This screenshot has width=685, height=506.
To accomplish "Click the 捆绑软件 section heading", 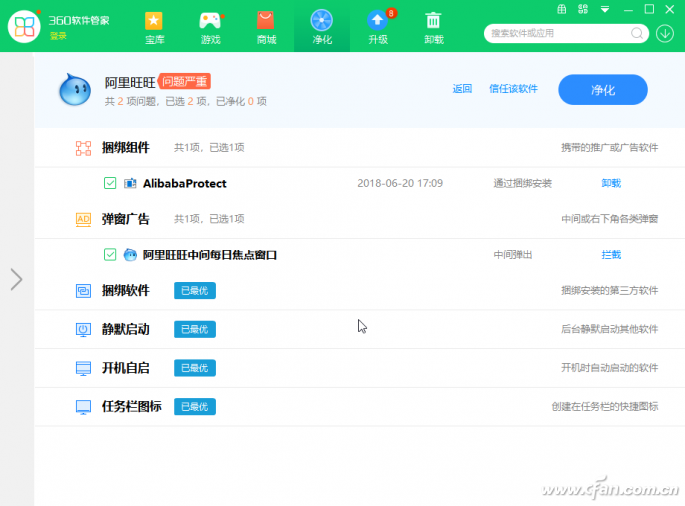I will pyautogui.click(x=126, y=290).
